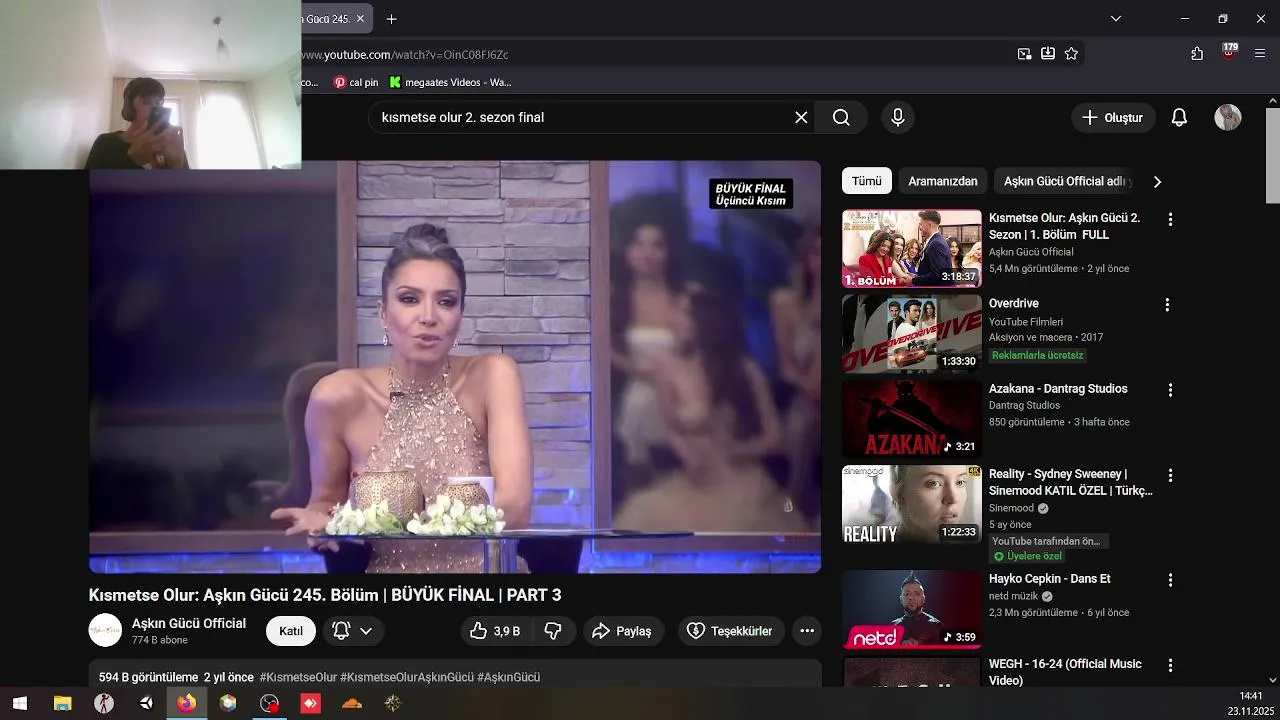Click the search magnifier button
This screenshot has height=720, width=1280.
[841, 118]
